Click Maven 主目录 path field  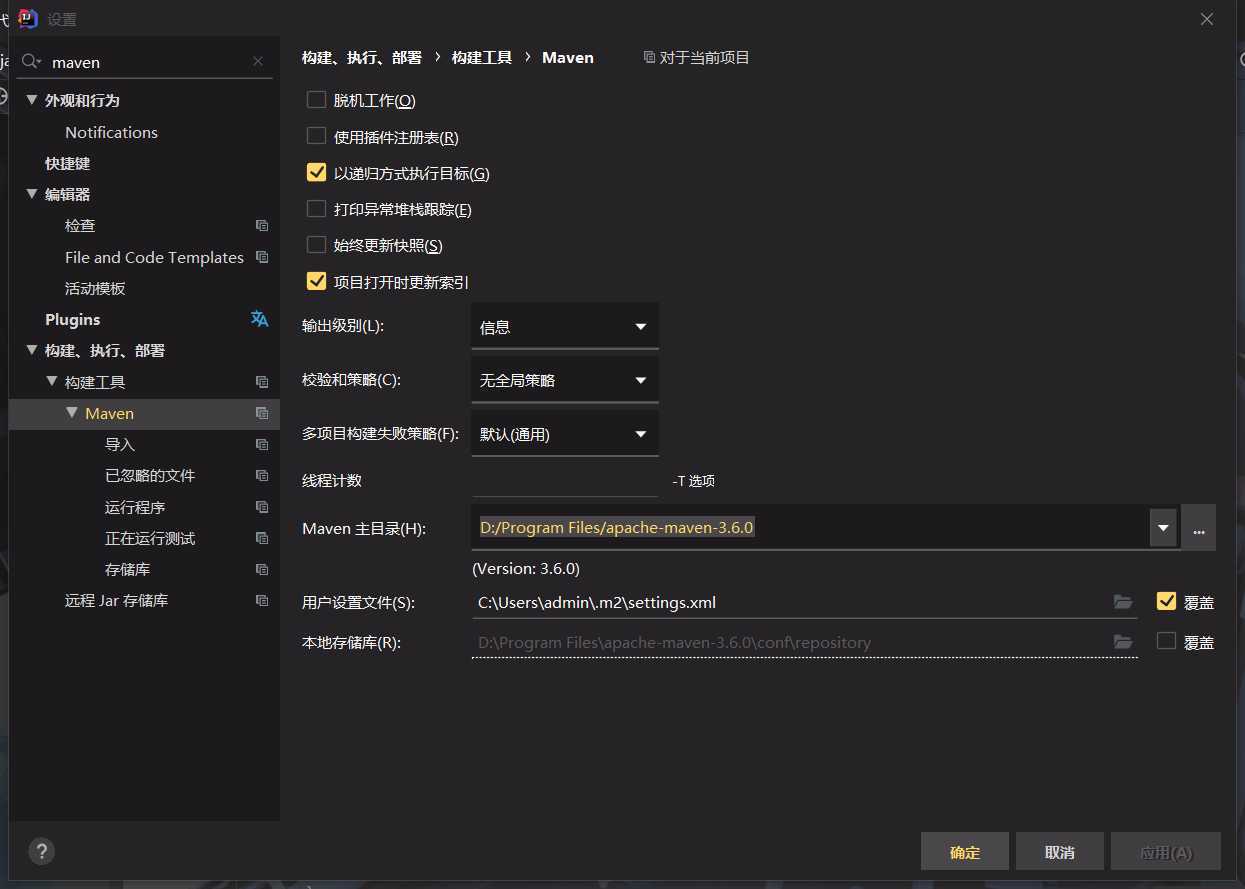tap(810, 527)
